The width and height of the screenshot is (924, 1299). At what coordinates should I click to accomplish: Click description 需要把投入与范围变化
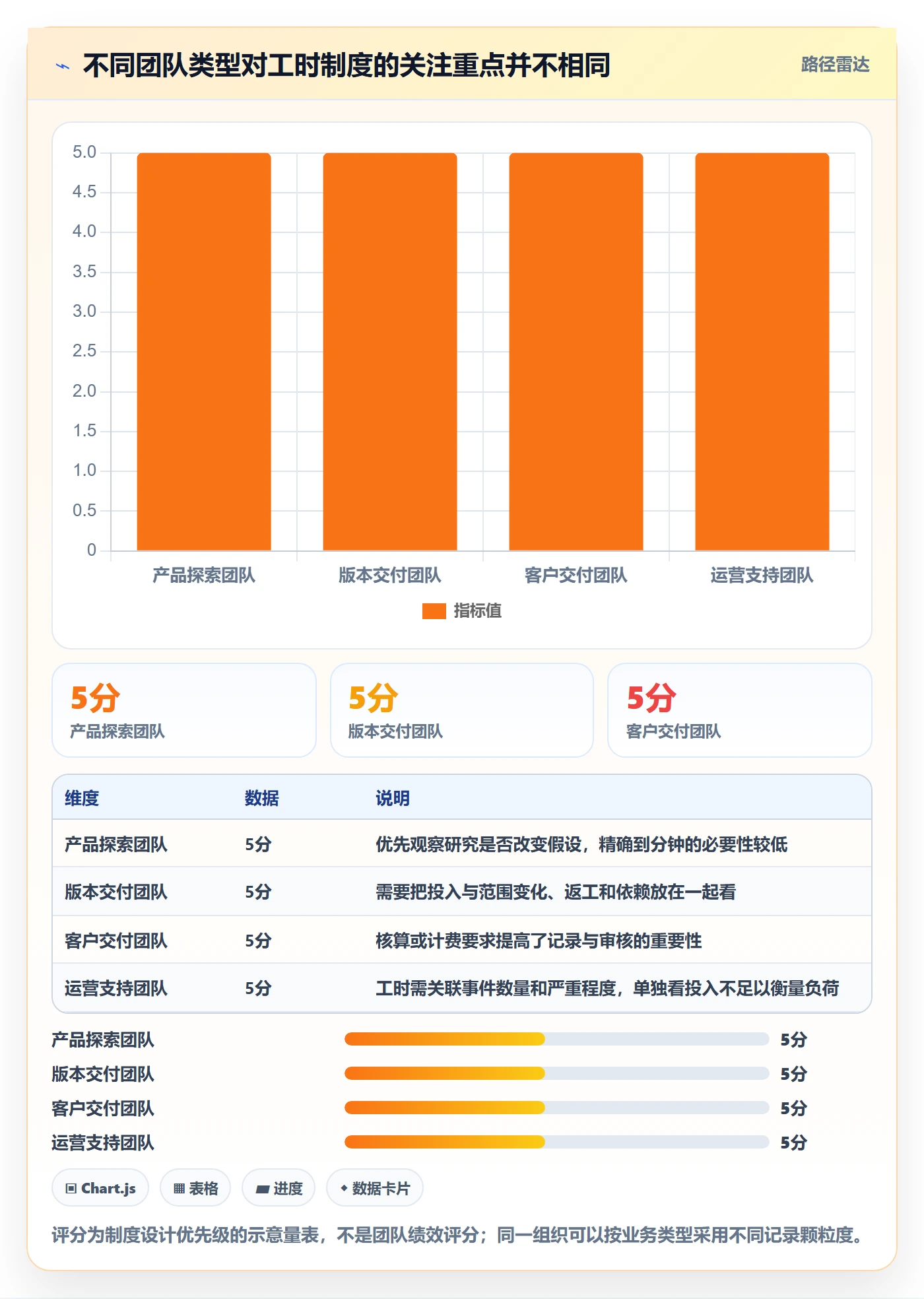pos(556,892)
